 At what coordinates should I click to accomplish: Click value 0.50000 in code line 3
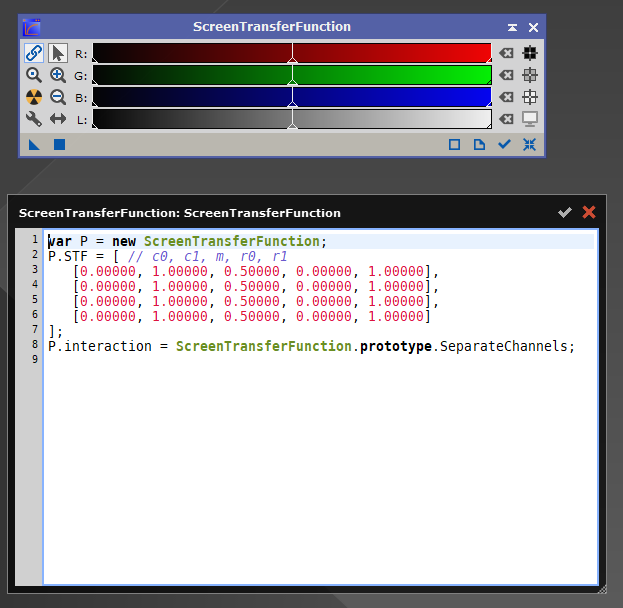252,271
